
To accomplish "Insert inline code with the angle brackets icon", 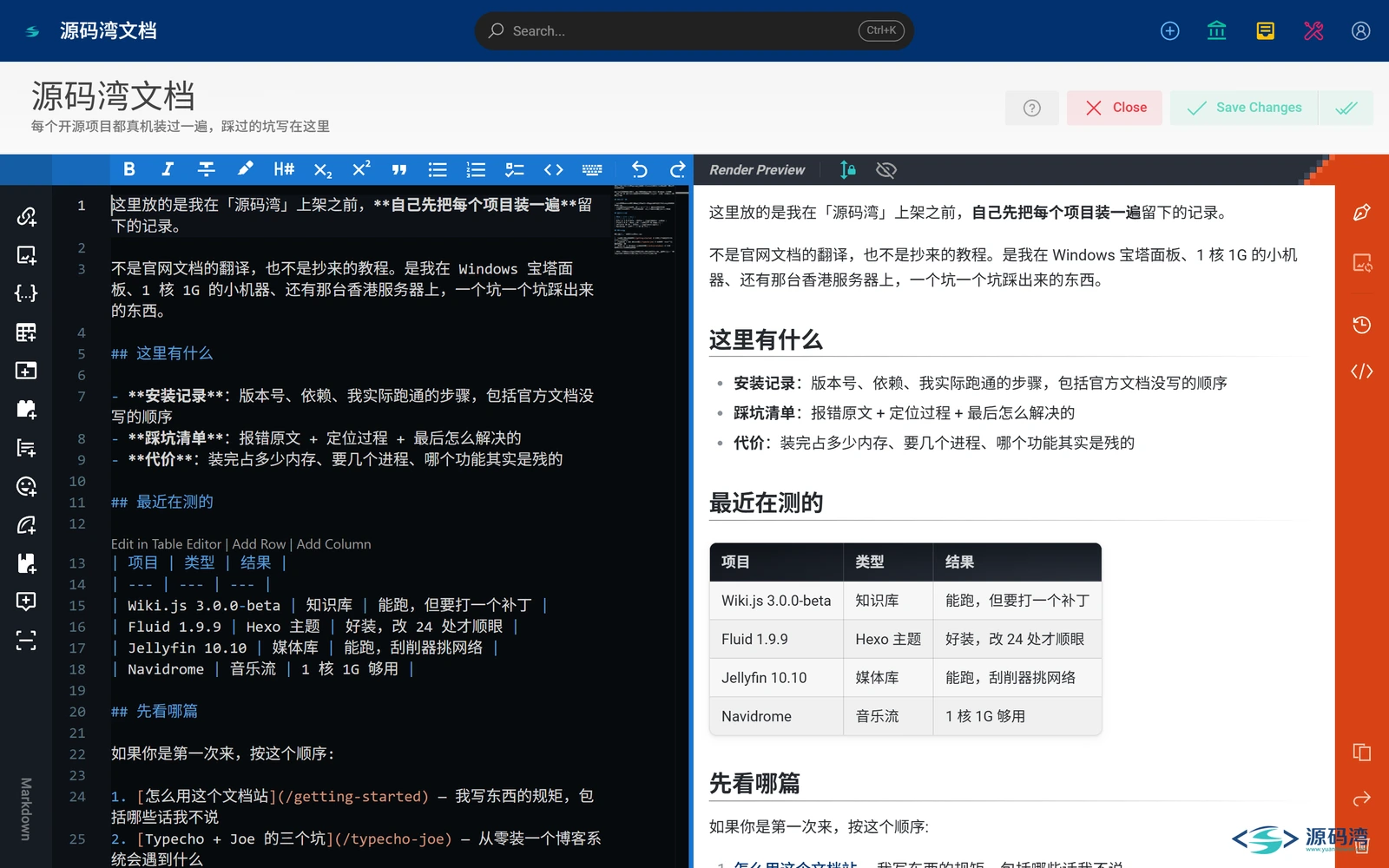I will point(554,169).
